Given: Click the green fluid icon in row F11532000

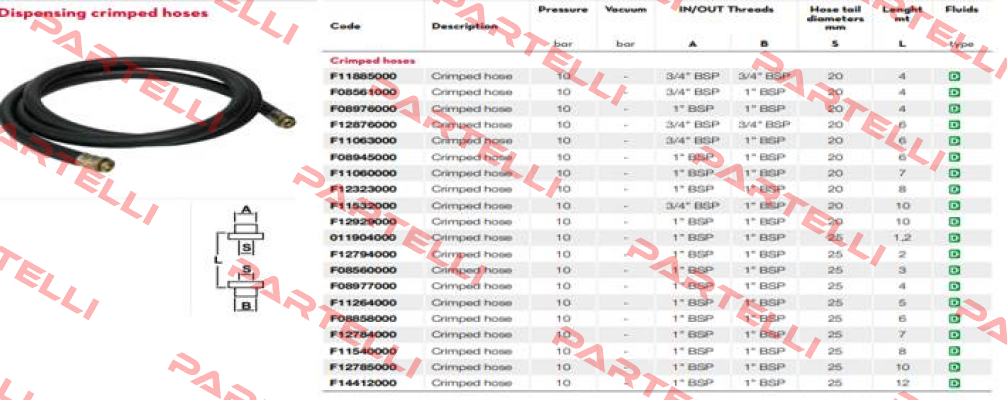Looking at the screenshot, I should click(954, 205).
